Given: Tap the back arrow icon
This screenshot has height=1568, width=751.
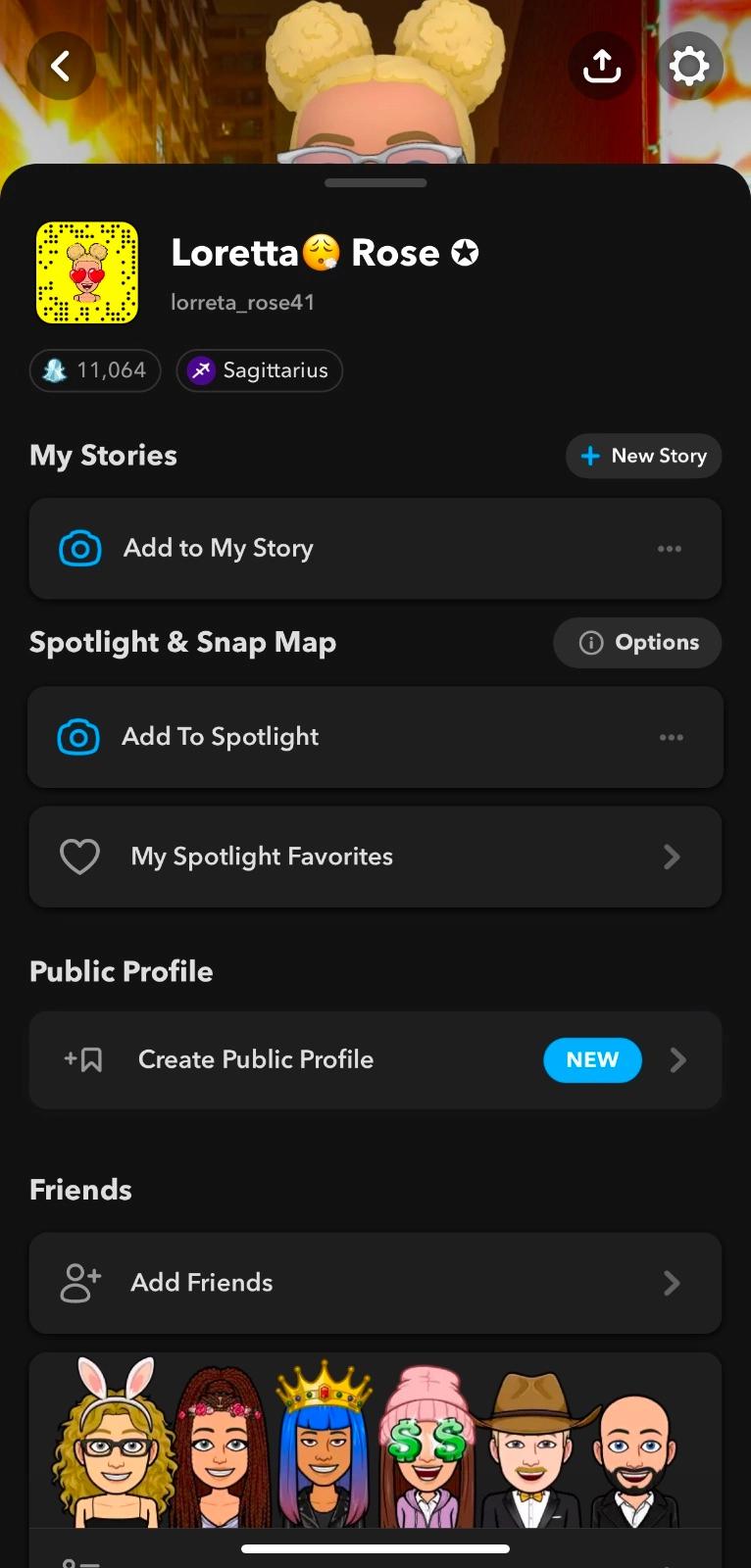Looking at the screenshot, I should pos(62,67).
